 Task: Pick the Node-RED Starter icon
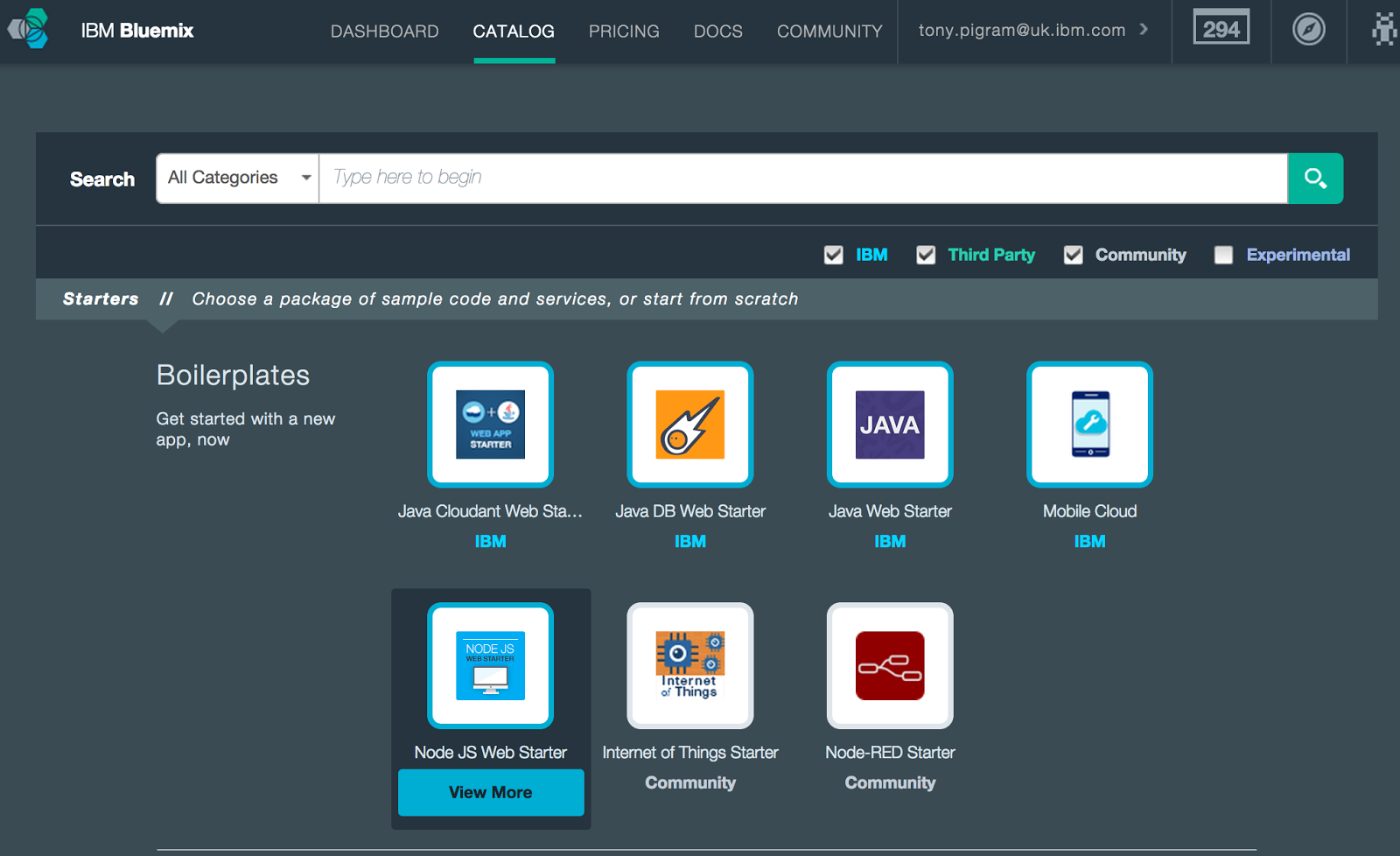click(x=890, y=665)
